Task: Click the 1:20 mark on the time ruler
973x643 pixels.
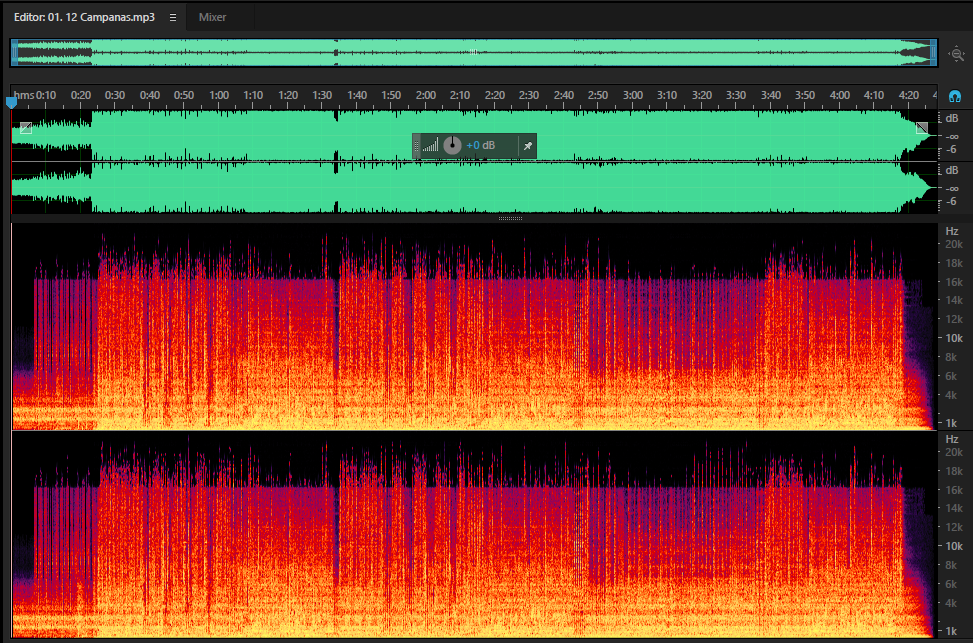Action: [288, 96]
